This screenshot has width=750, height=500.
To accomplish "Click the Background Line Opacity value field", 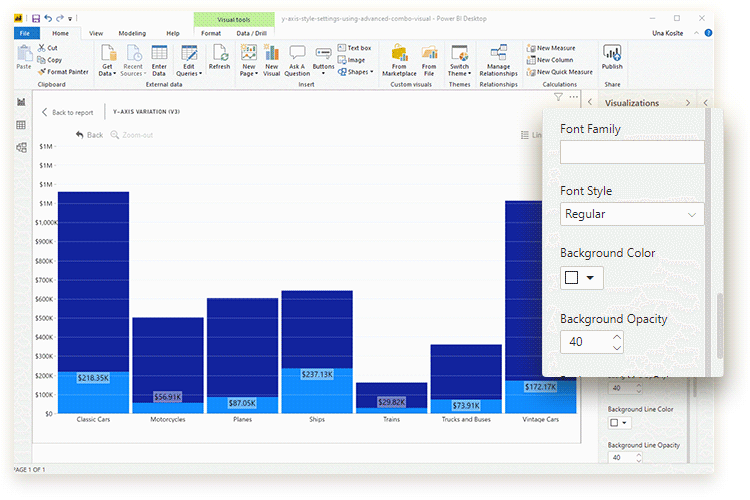I will (x=622, y=458).
